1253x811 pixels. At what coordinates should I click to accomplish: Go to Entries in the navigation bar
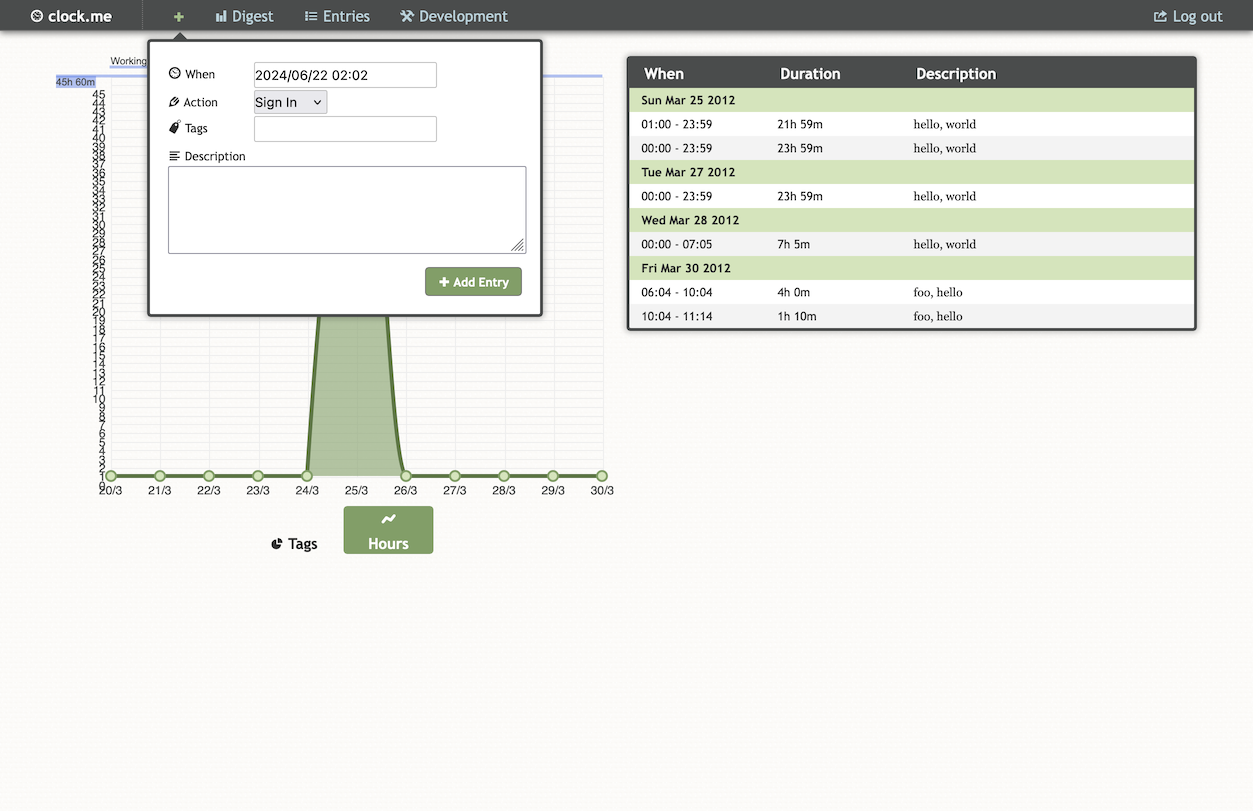[x=337, y=16]
